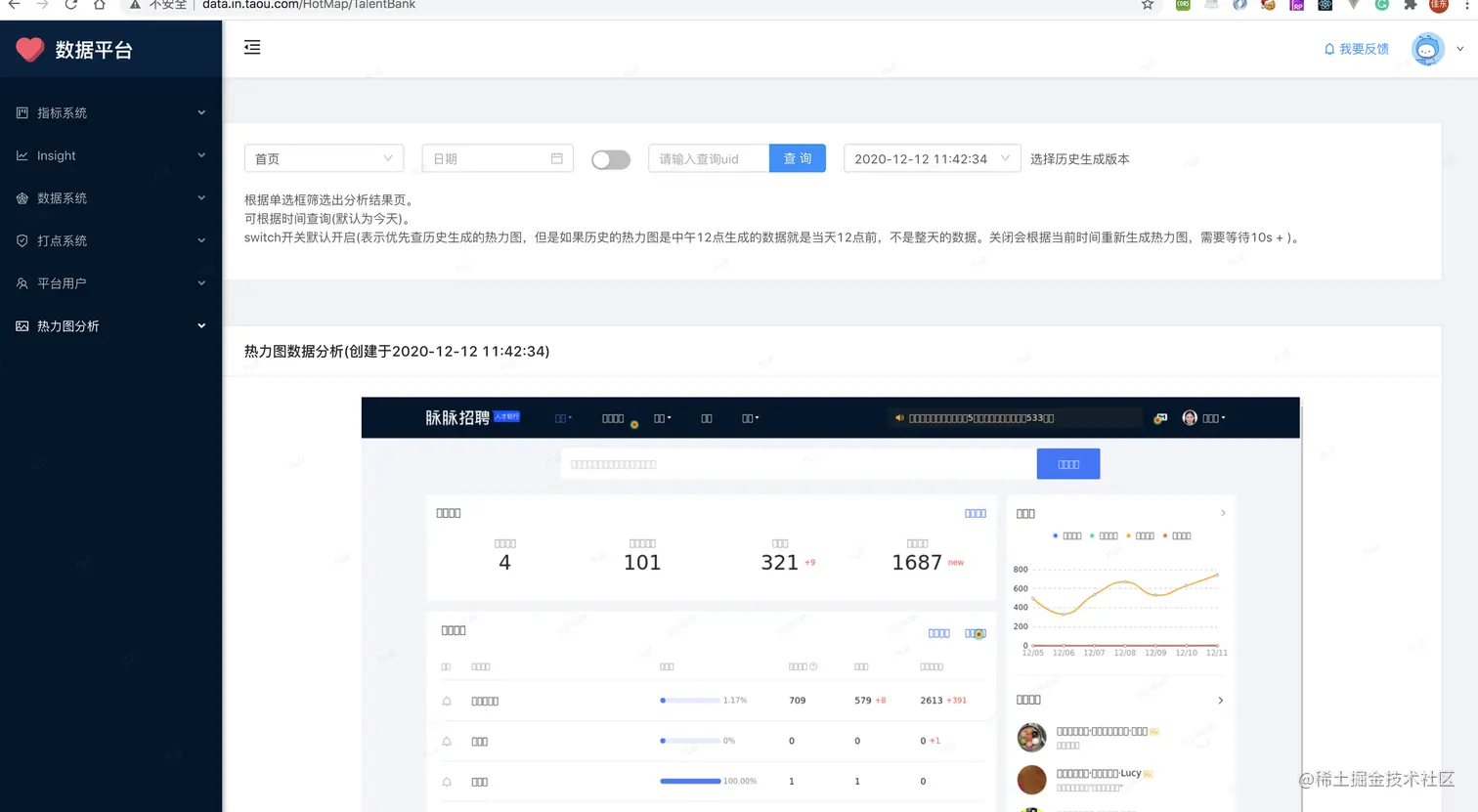
Task: Click the first candidate avatar thumbnail
Action: 1031,737
